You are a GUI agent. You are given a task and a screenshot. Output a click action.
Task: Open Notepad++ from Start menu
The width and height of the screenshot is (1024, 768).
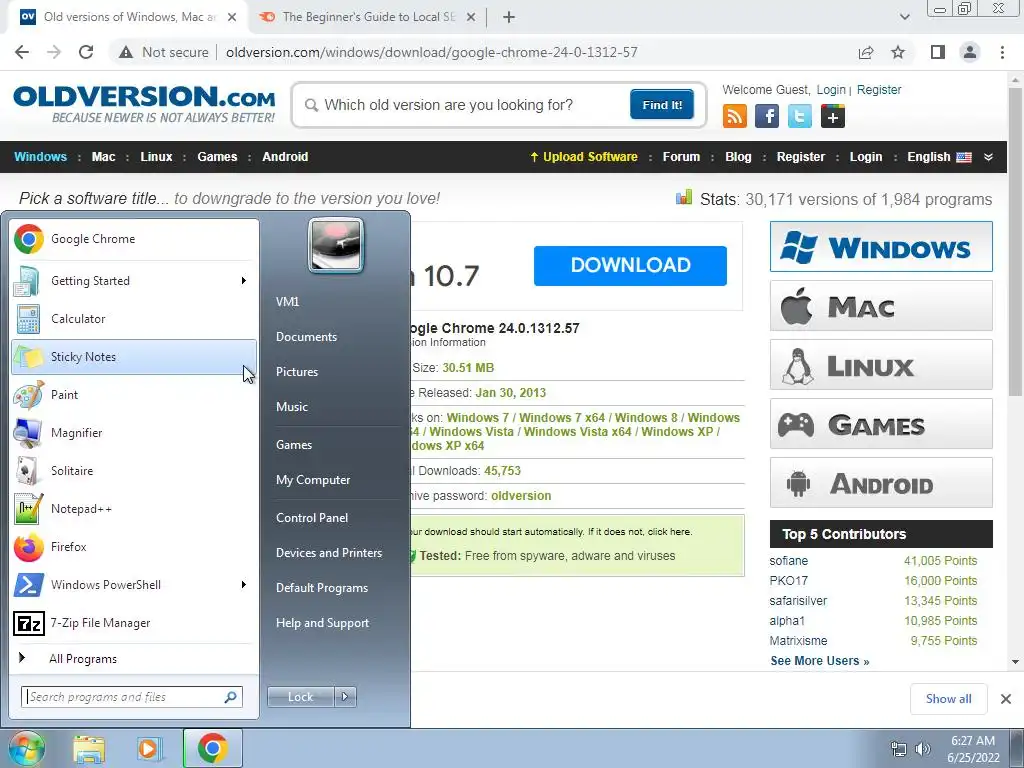point(134,509)
